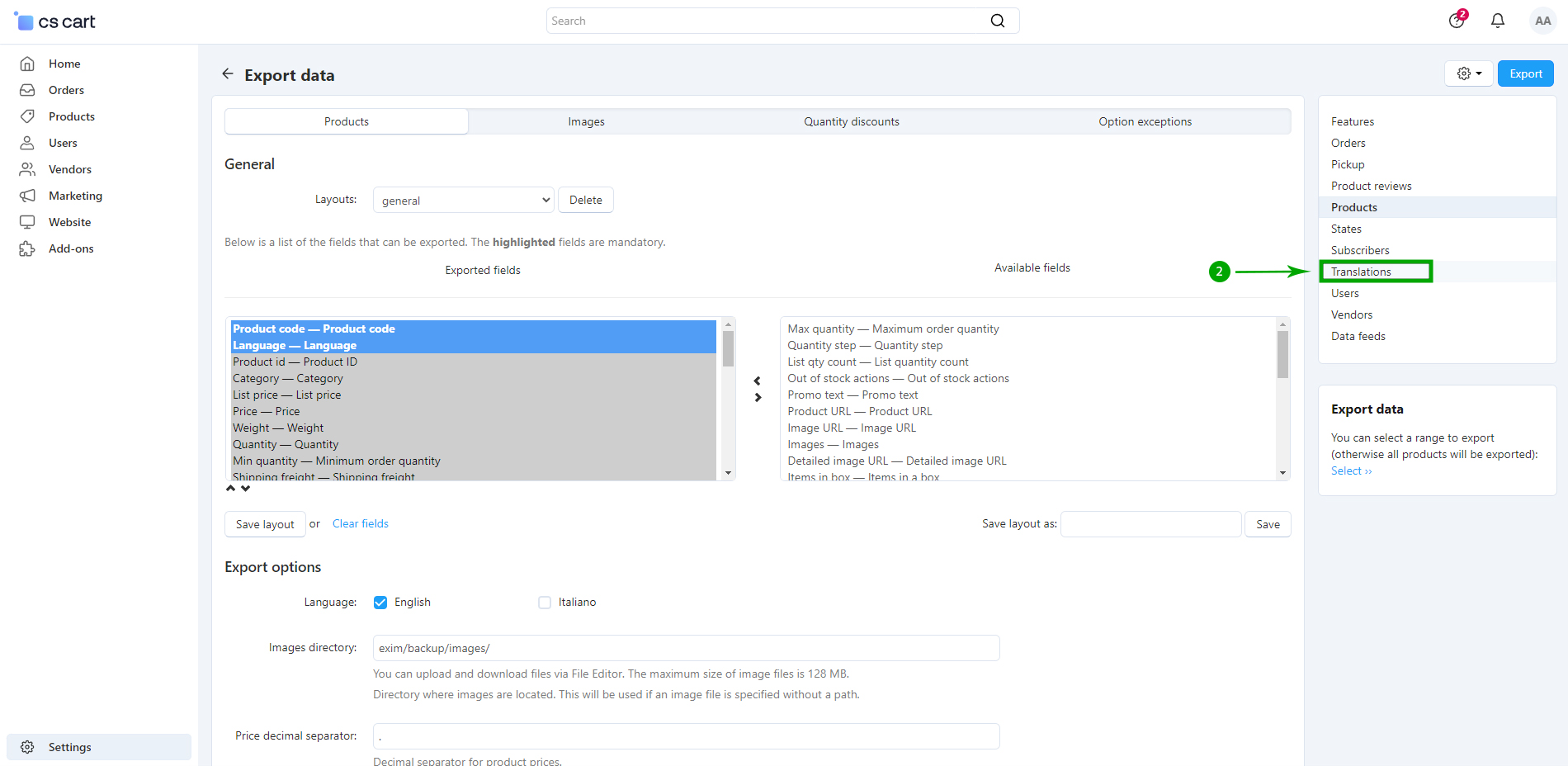Move selected field to available with right arrow
The image size is (1568, 766).
(x=757, y=398)
